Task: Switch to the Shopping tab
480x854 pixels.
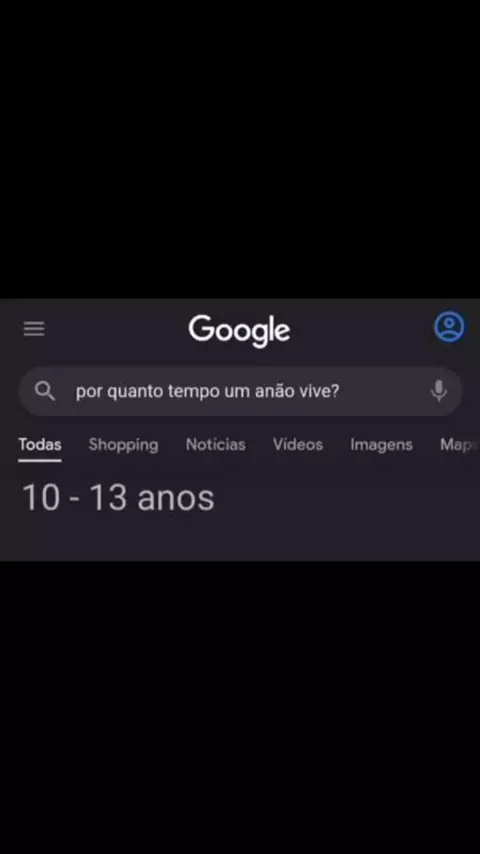Action: coord(124,445)
